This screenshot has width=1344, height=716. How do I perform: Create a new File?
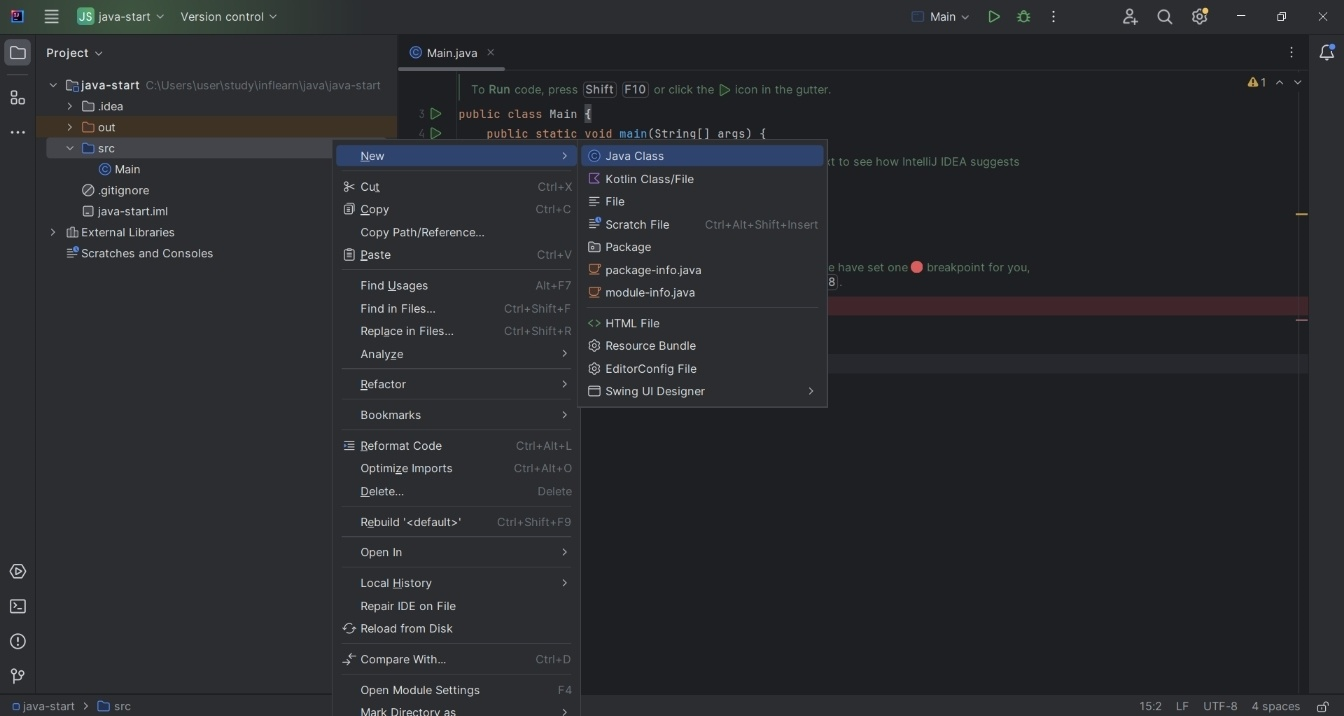tap(703, 201)
